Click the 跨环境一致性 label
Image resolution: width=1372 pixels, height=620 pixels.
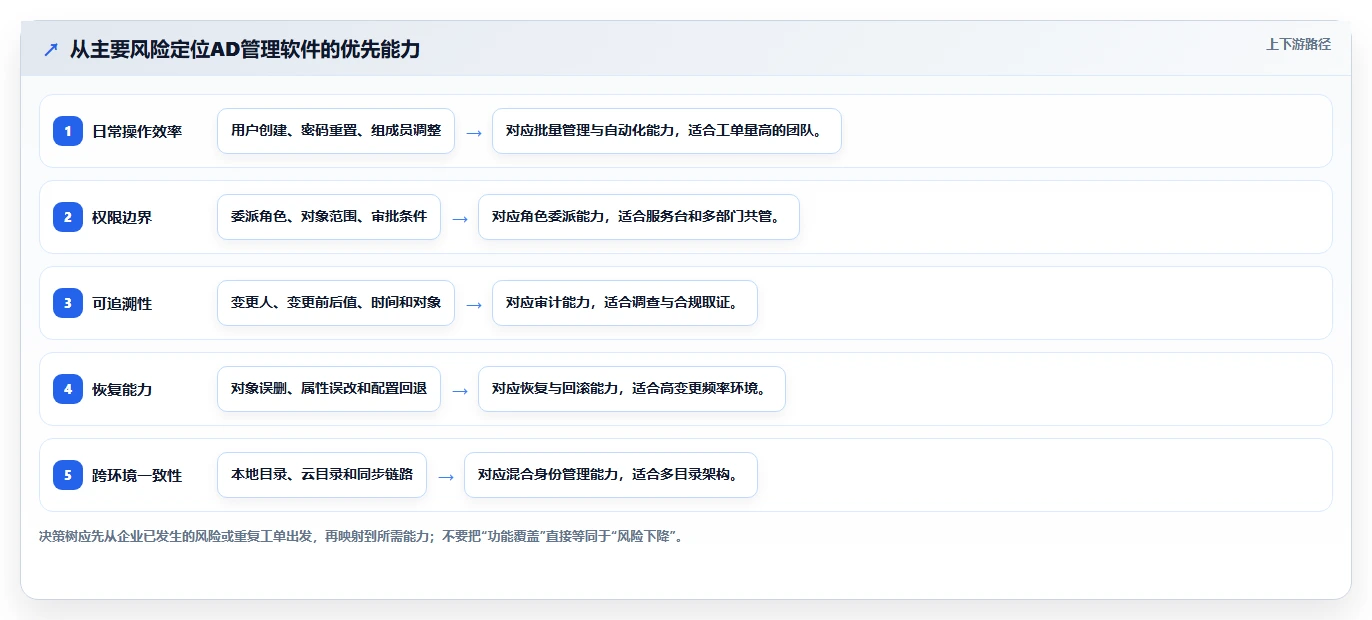(x=137, y=475)
